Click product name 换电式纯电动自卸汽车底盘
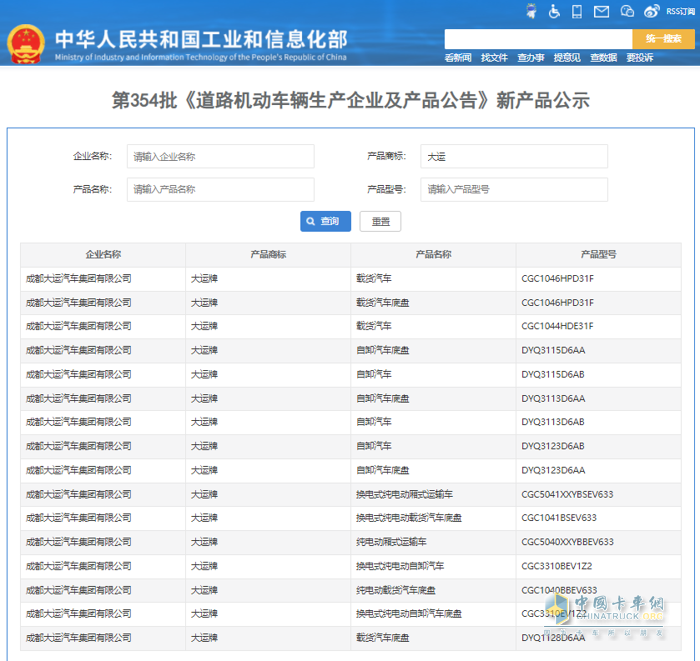Image resolution: width=700 pixels, height=661 pixels. (409, 614)
